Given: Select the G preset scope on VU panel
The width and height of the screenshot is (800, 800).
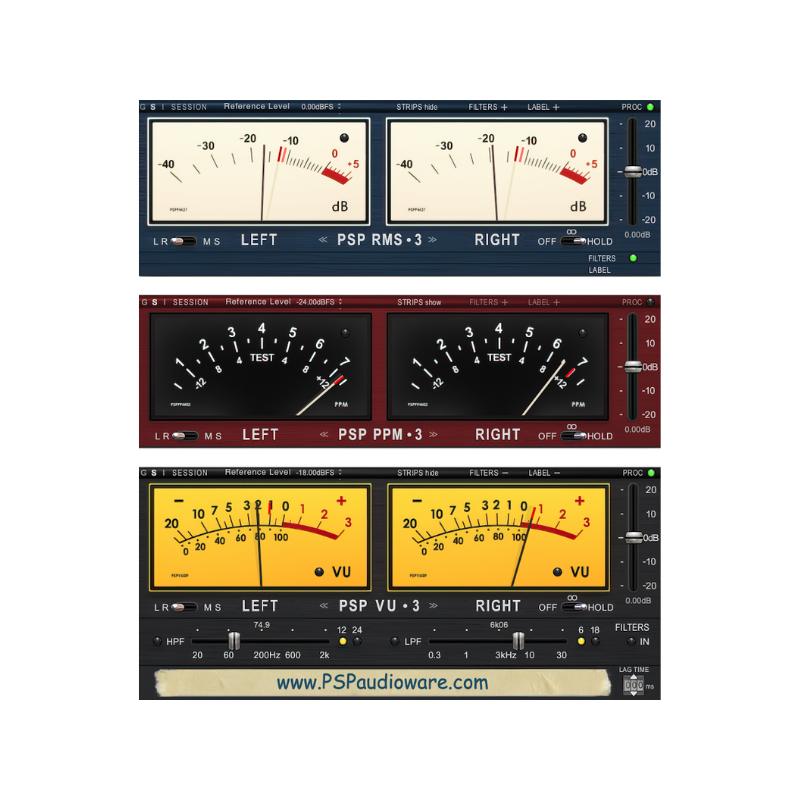Looking at the screenshot, I should 143,473.
